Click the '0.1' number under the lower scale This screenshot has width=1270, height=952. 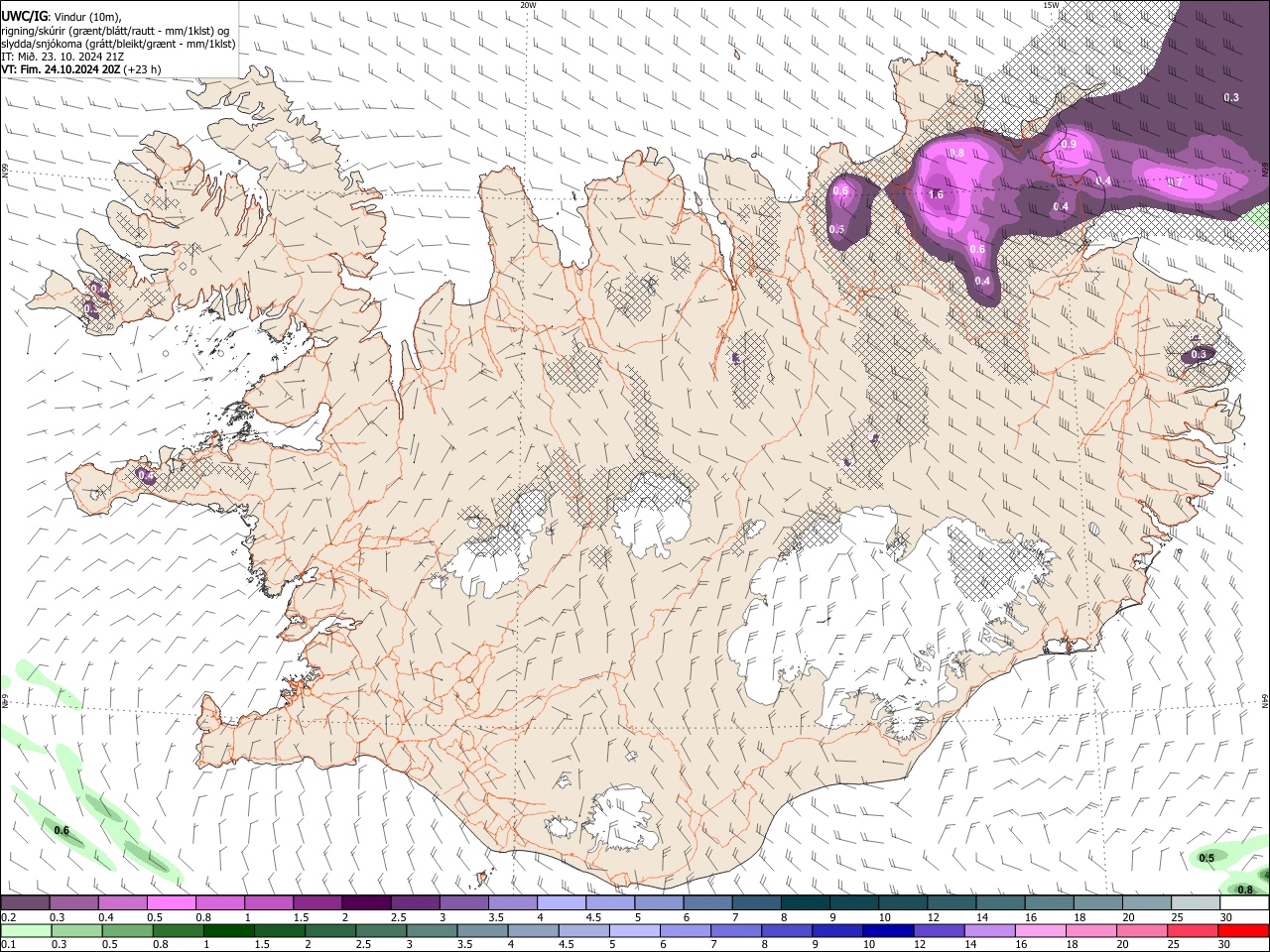pyautogui.click(x=9, y=945)
